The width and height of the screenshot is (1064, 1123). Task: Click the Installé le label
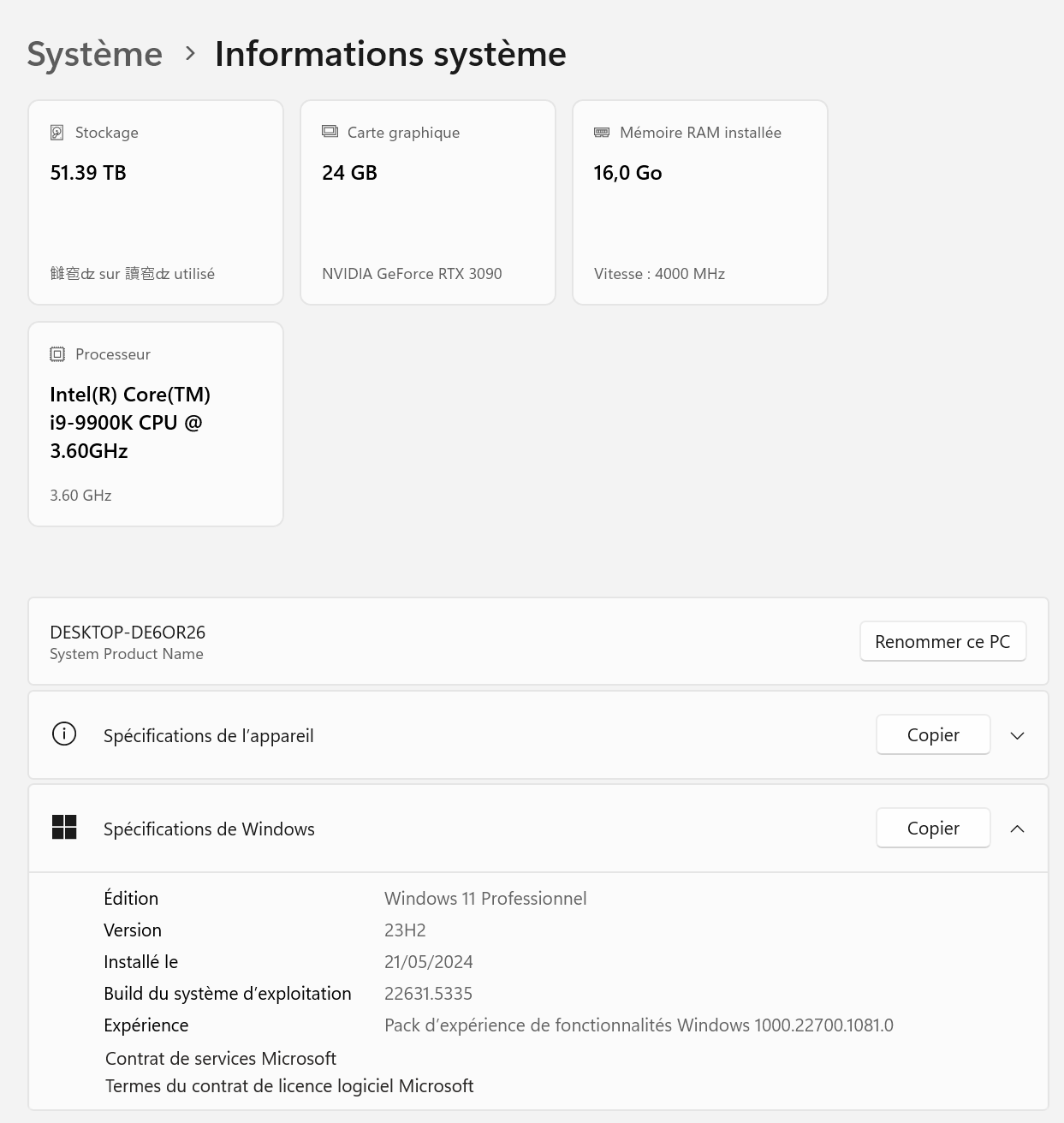coord(141,962)
